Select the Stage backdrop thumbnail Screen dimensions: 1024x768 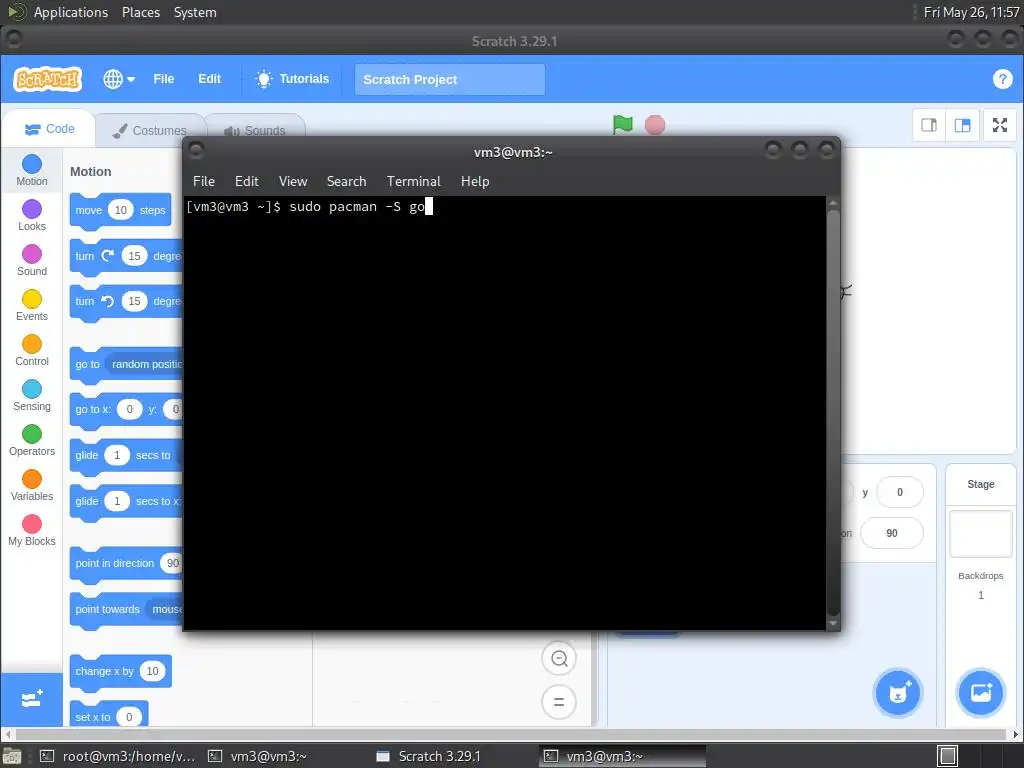point(980,534)
